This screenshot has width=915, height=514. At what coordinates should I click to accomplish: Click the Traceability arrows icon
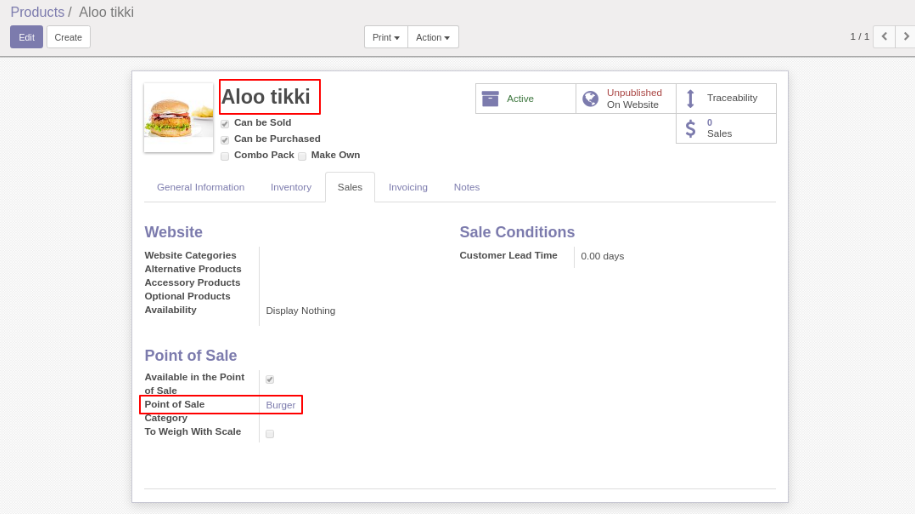click(x=690, y=98)
